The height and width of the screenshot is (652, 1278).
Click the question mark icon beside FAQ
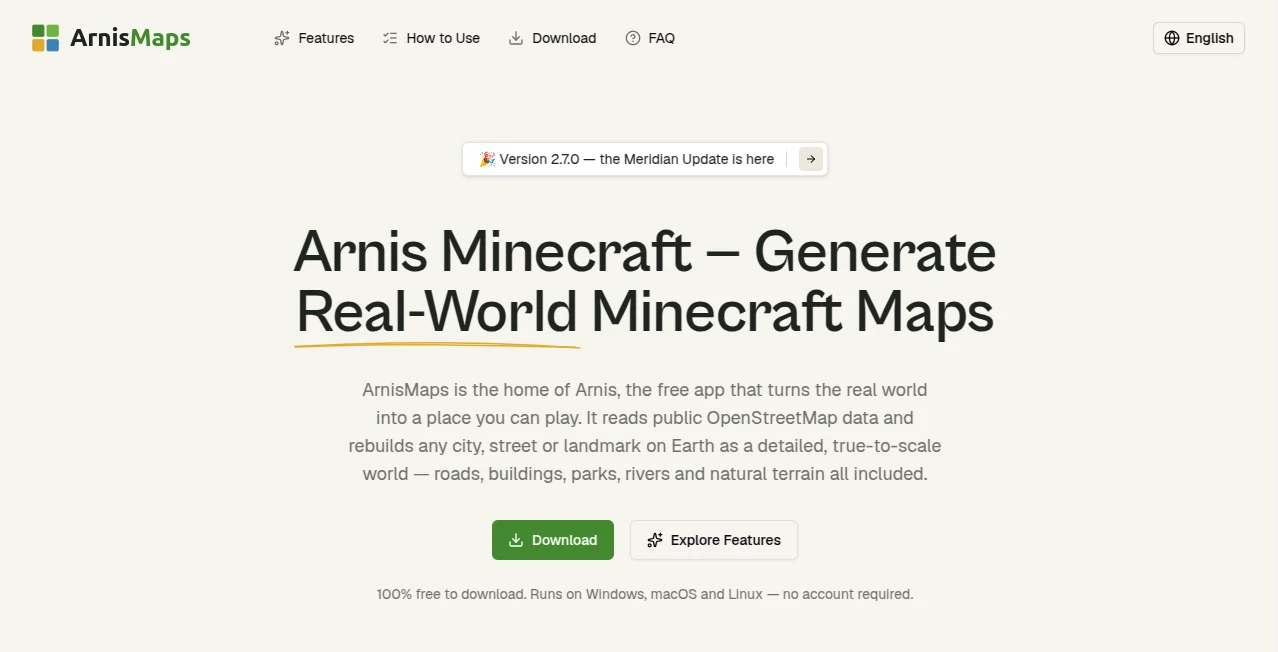633,38
